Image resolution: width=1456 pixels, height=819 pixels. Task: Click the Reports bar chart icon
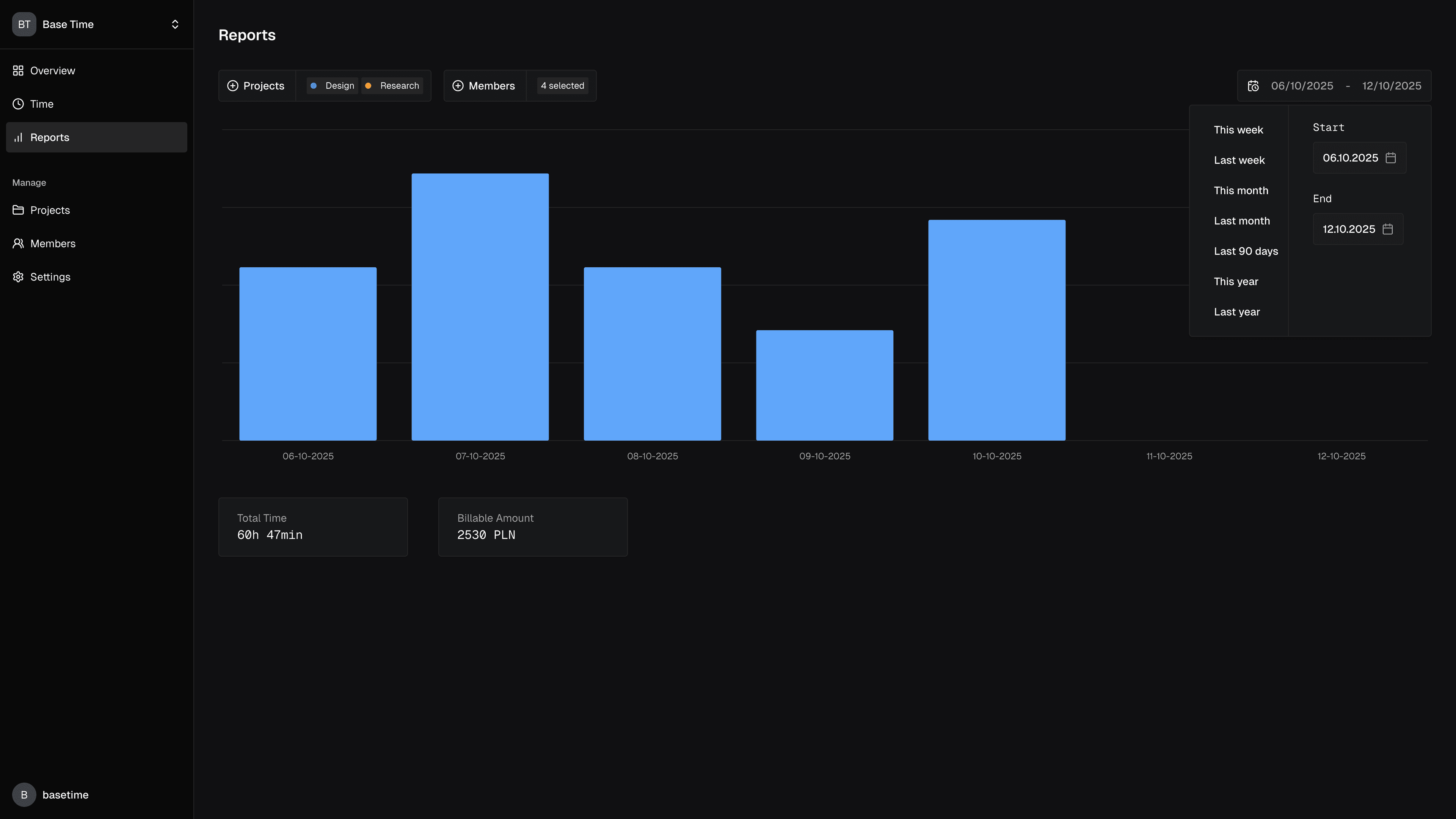[18, 137]
